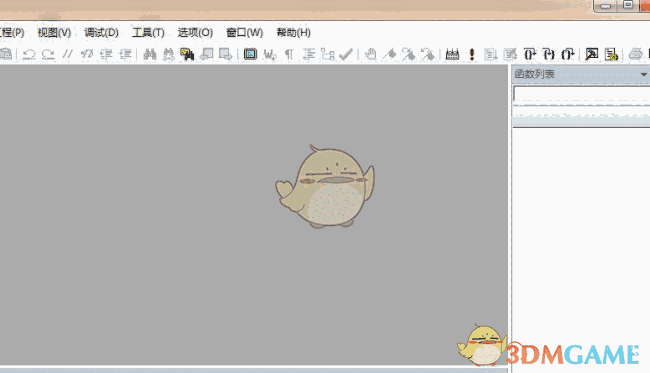The width and height of the screenshot is (650, 373).
Task: Open the 帮助(H) menu
Action: [x=293, y=32]
